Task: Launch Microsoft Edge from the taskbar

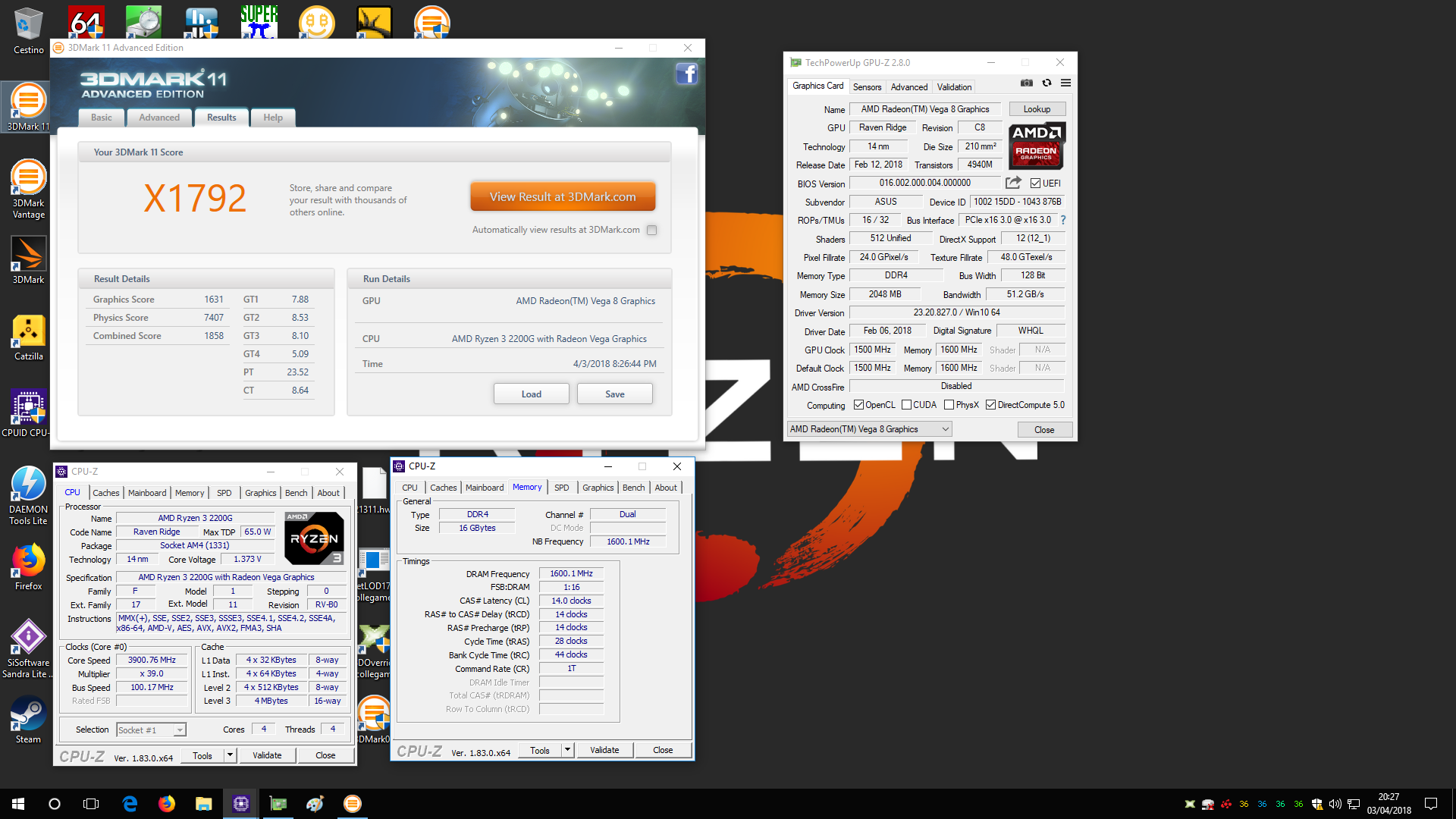Action: point(130,804)
